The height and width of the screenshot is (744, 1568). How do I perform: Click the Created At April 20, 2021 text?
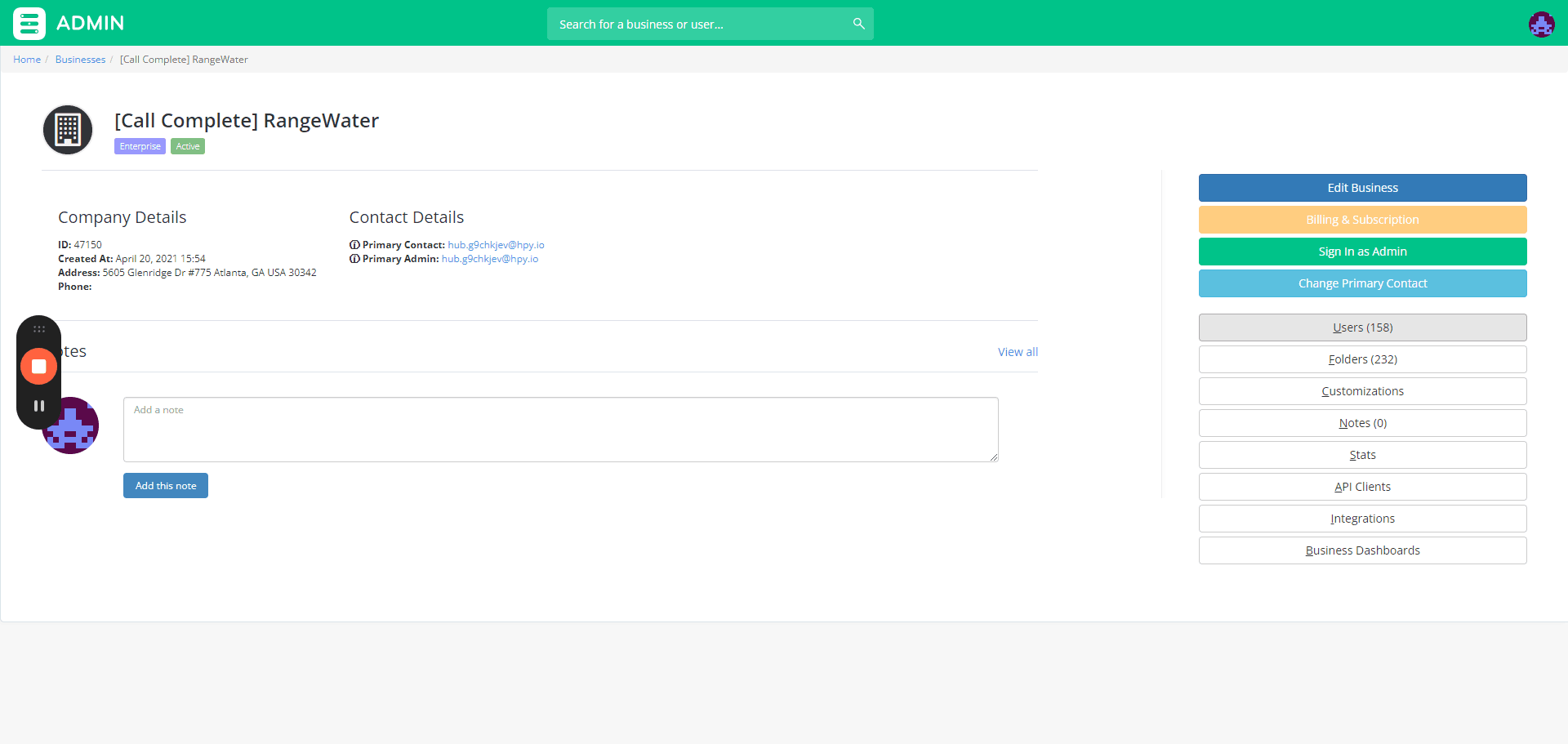[131, 259]
